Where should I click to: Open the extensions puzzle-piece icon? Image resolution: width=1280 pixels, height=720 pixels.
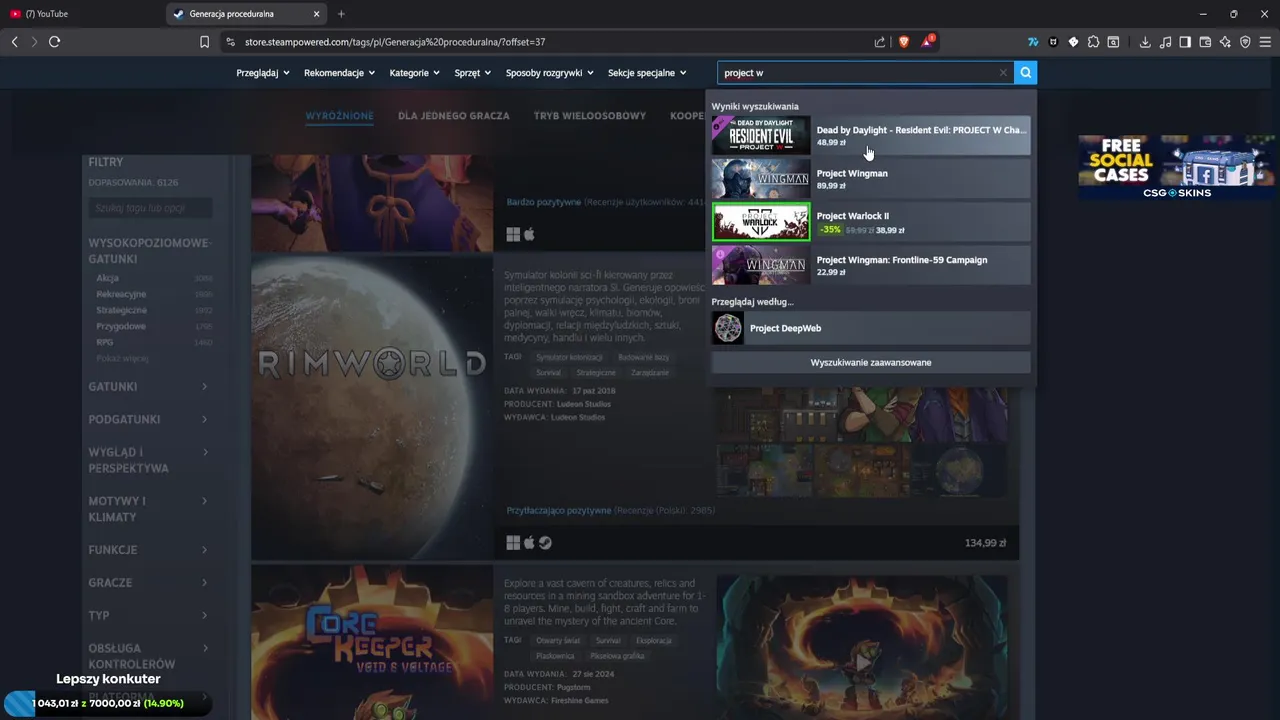[x=1093, y=42]
